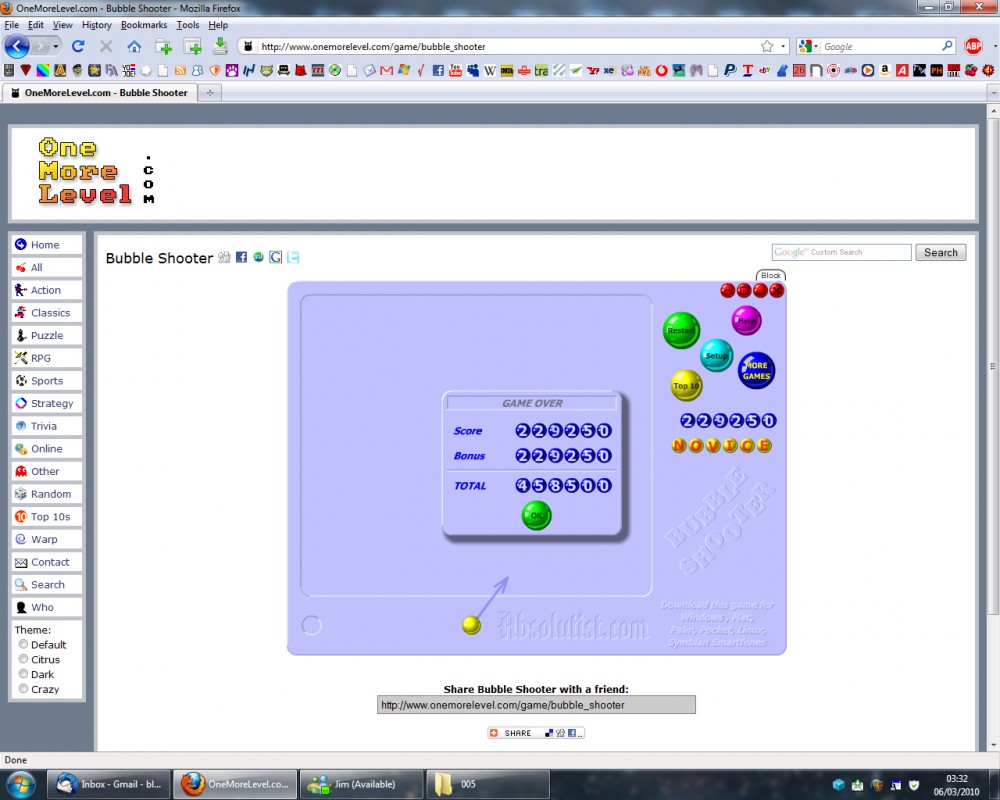Open the Tools menu
Viewport: 1000px width, 800px height.
pos(188,25)
